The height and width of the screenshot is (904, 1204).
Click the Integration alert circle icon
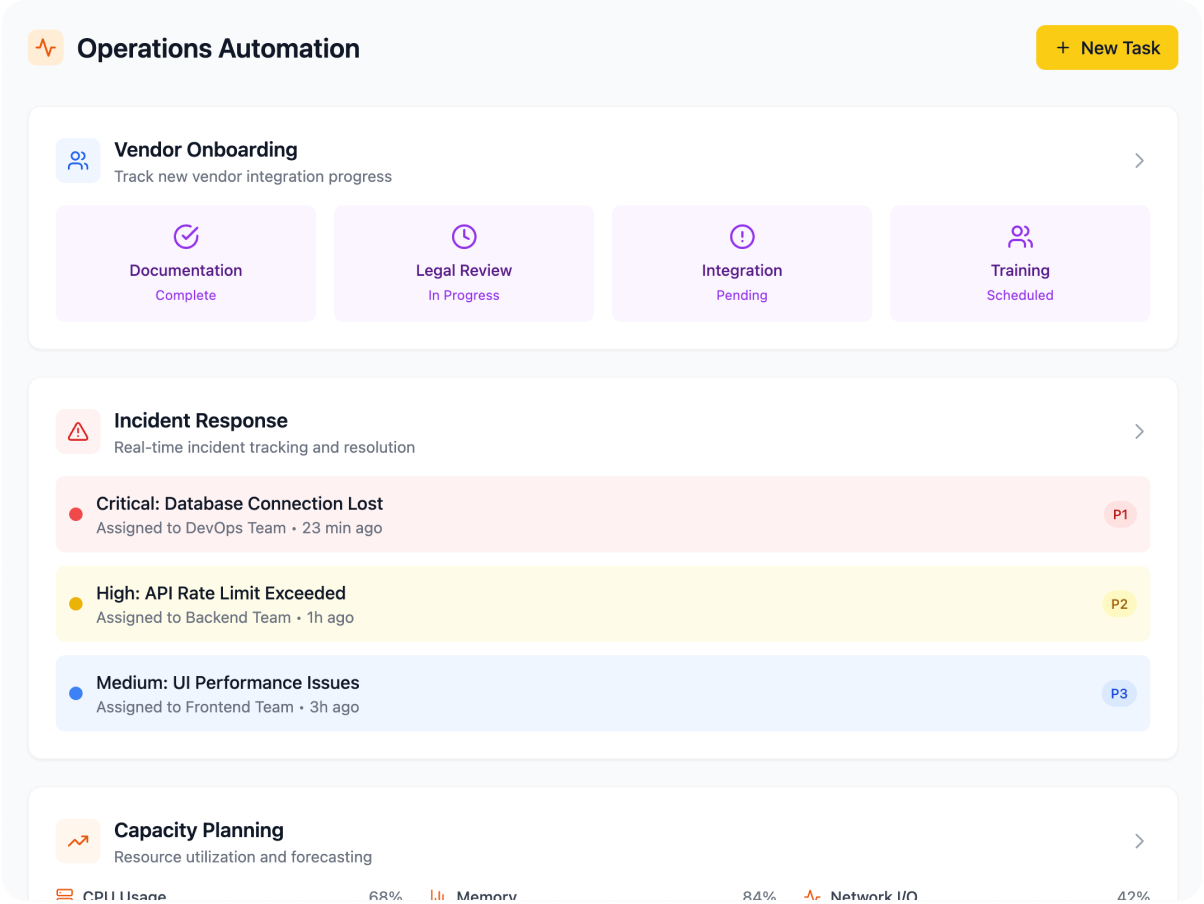(x=742, y=236)
